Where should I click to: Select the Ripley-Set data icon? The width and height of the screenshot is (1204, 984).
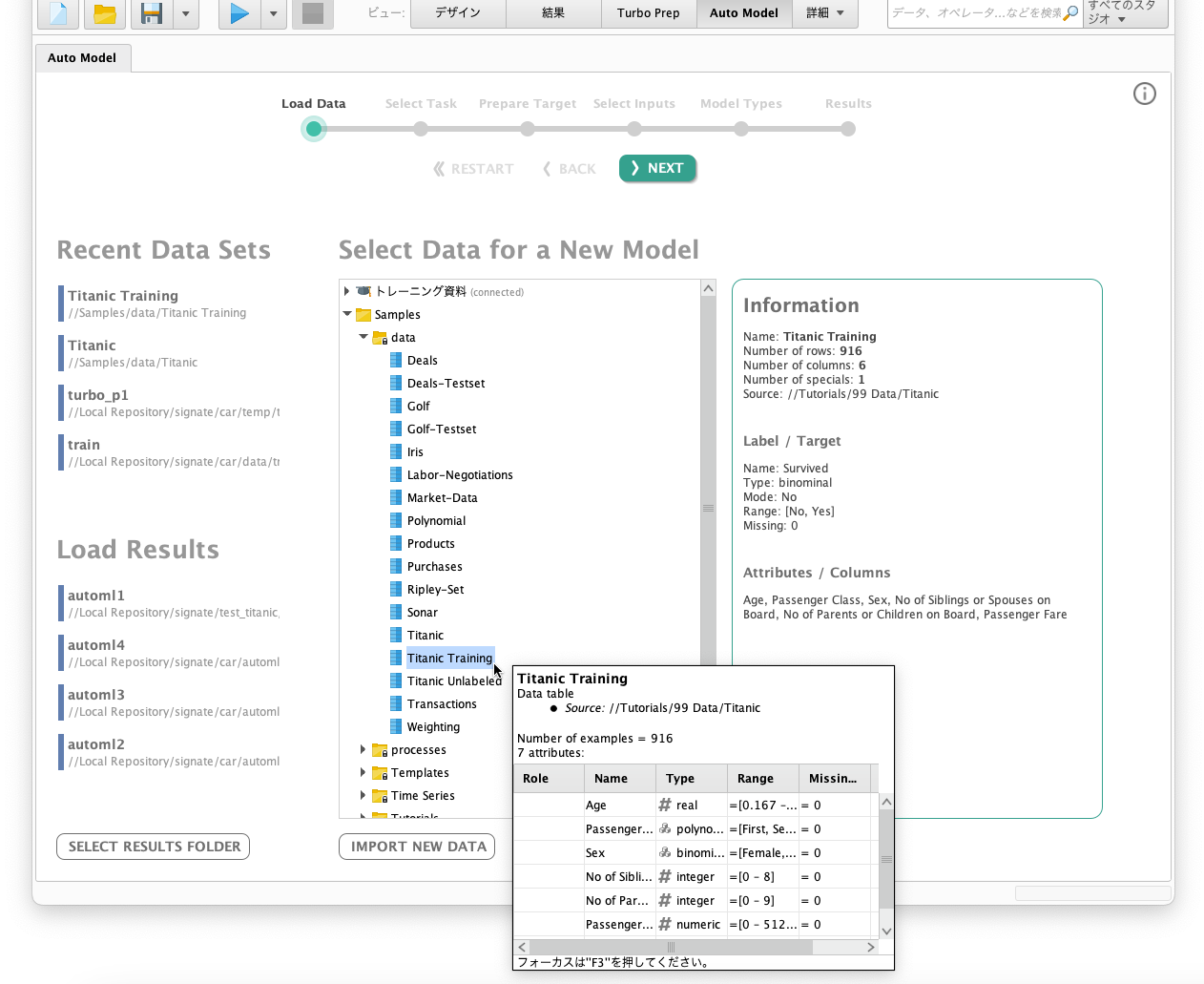pos(395,589)
